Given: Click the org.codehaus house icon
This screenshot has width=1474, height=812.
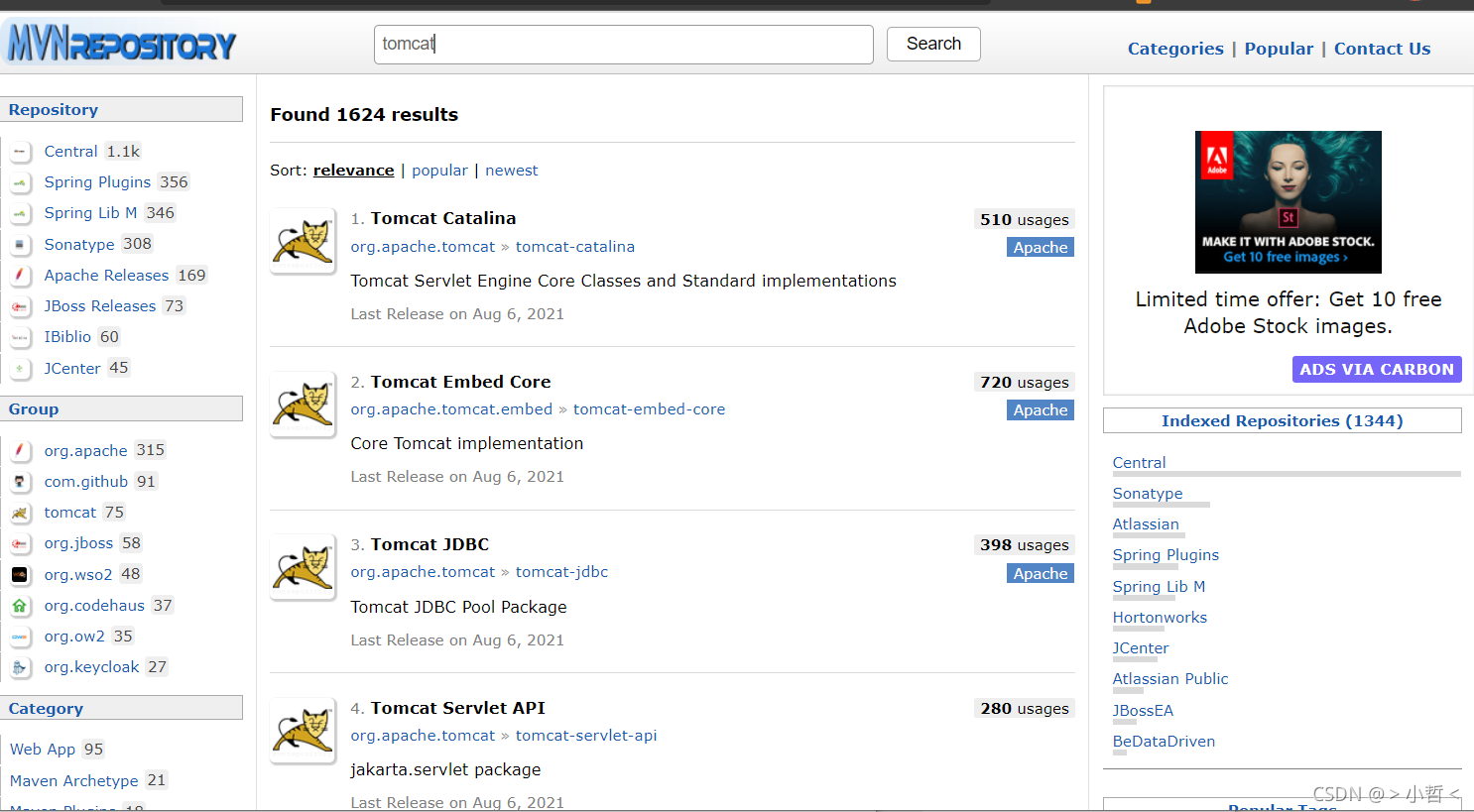Looking at the screenshot, I should click(x=20, y=605).
